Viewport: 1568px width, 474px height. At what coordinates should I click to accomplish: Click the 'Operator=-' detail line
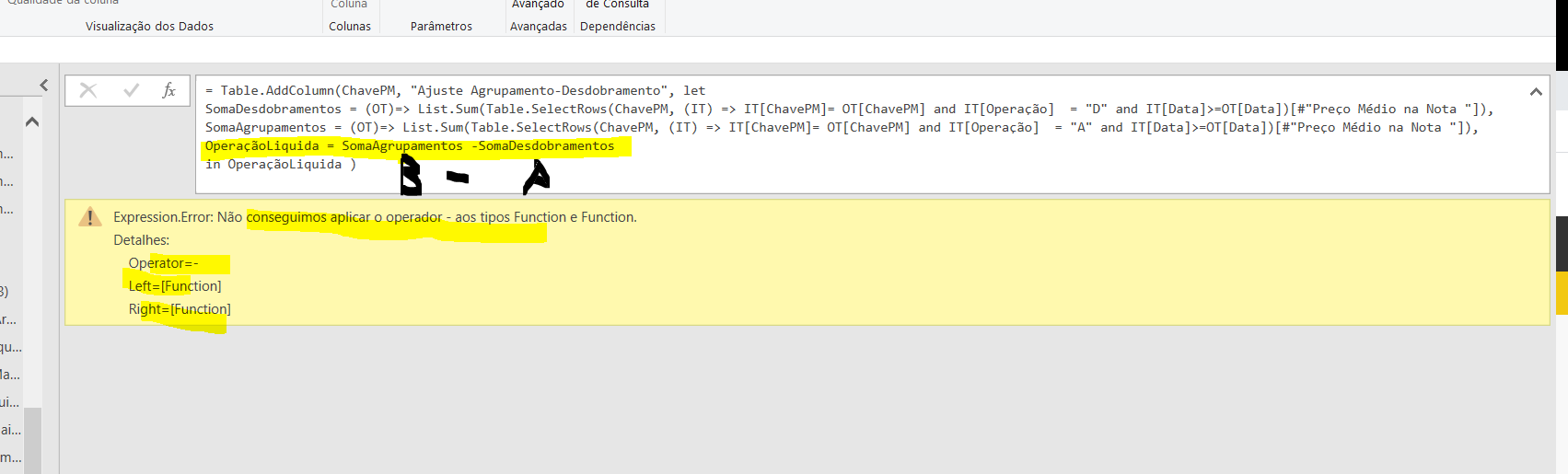[x=164, y=263]
